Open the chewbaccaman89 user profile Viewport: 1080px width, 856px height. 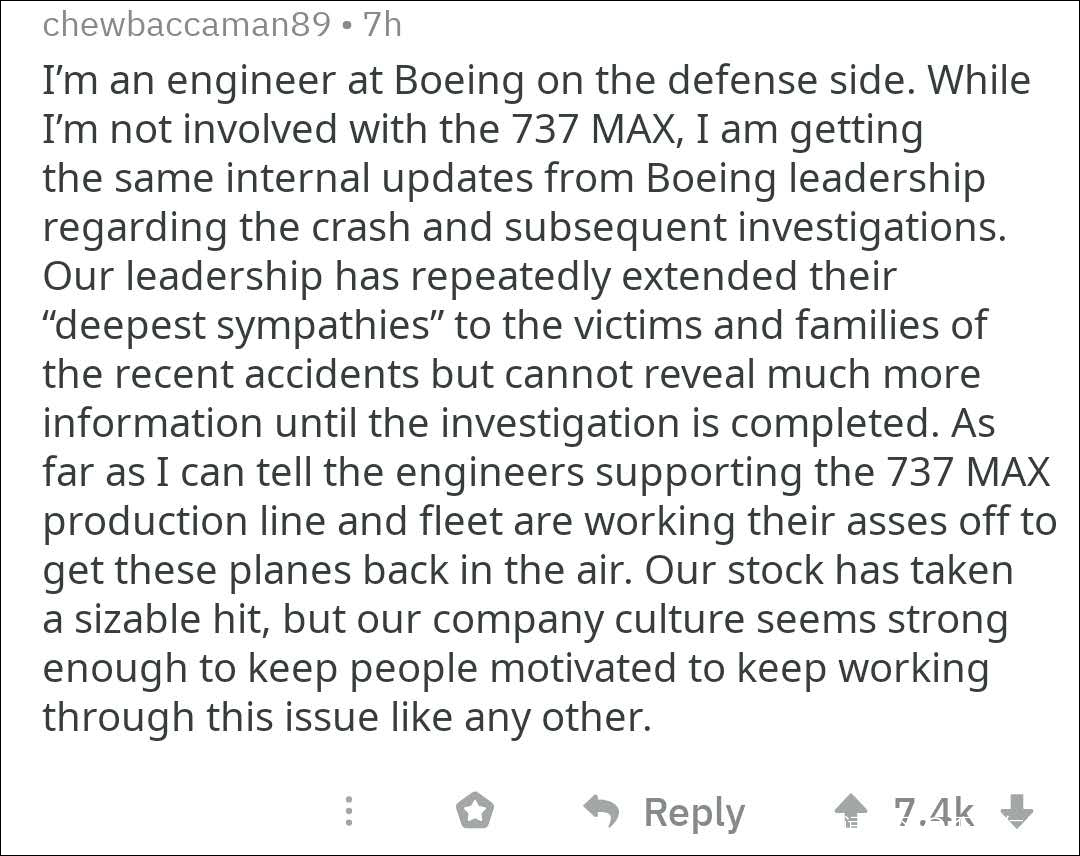click(x=186, y=24)
